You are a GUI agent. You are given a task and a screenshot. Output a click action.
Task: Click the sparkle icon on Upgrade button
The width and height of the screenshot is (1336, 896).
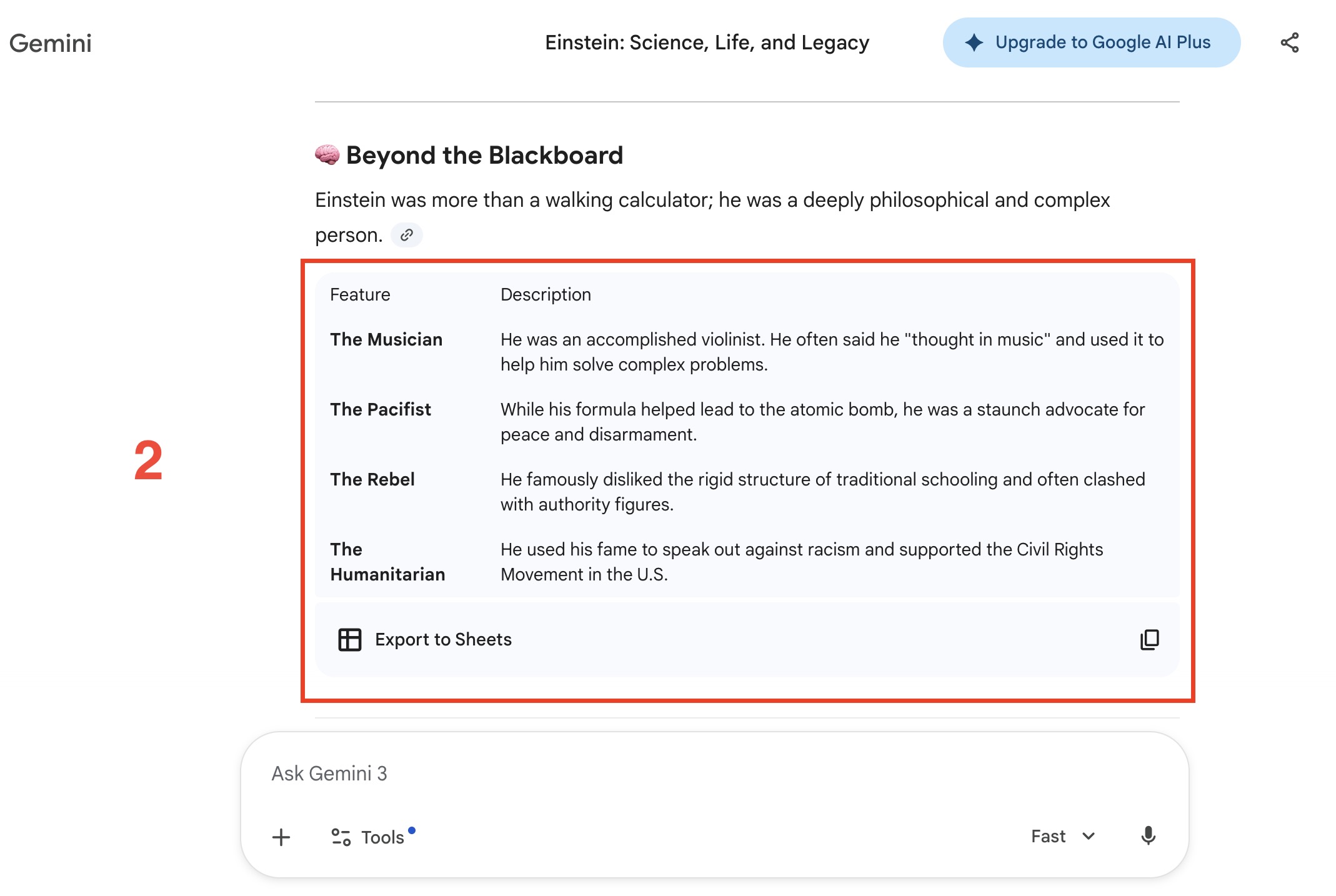[974, 42]
